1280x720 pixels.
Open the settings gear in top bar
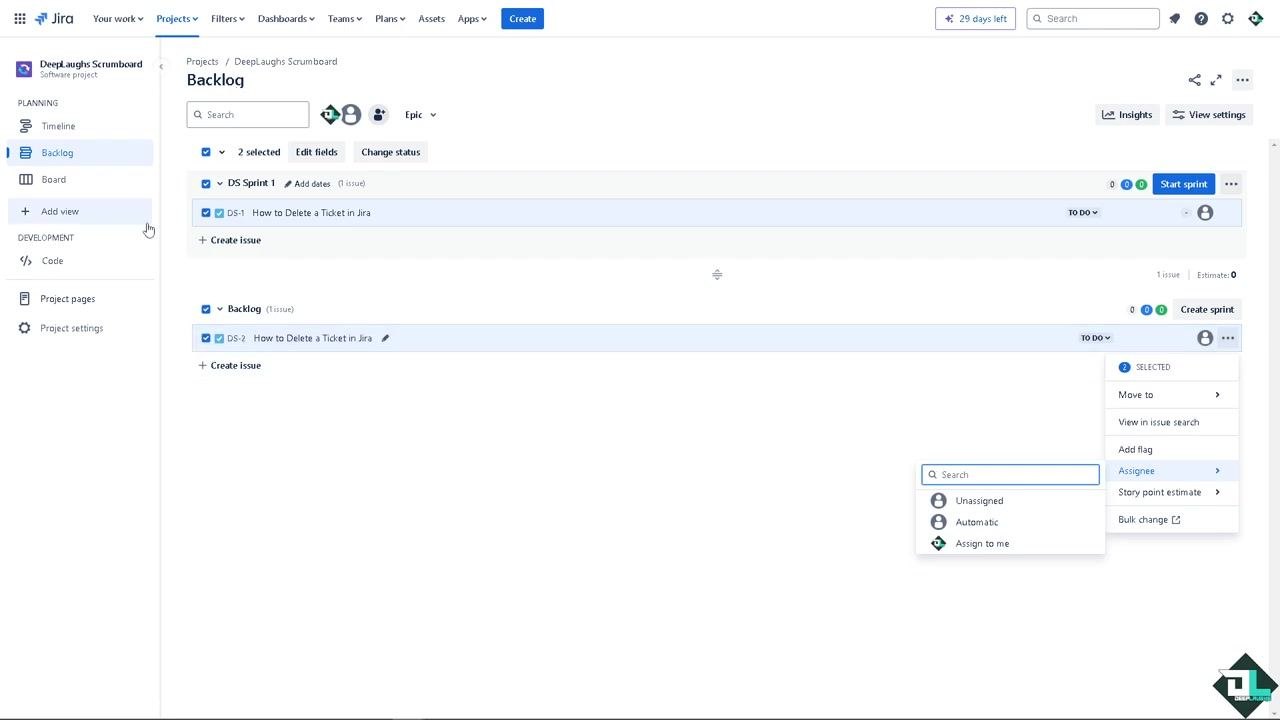pos(1228,18)
